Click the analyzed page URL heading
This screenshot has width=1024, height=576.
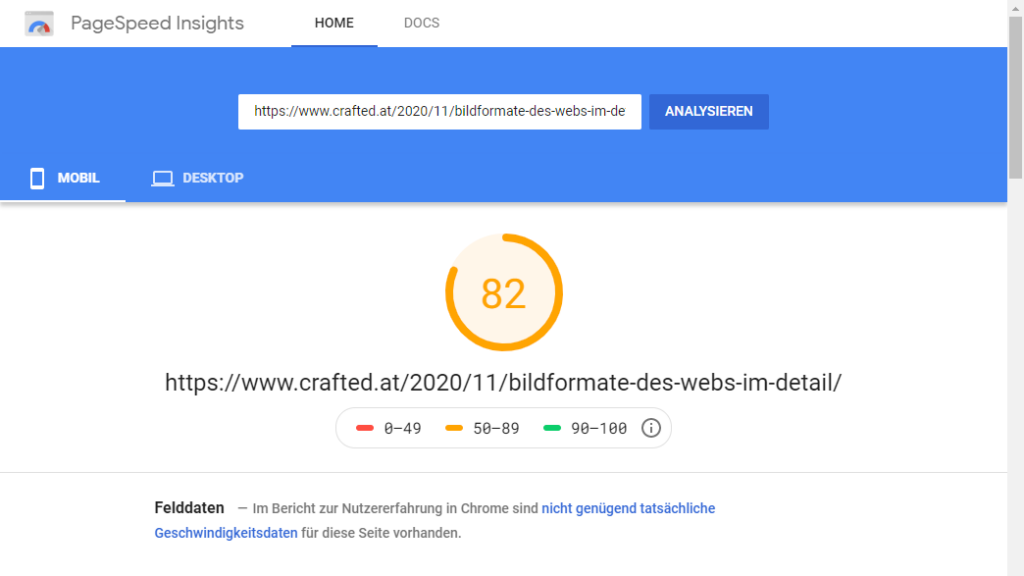tap(503, 383)
